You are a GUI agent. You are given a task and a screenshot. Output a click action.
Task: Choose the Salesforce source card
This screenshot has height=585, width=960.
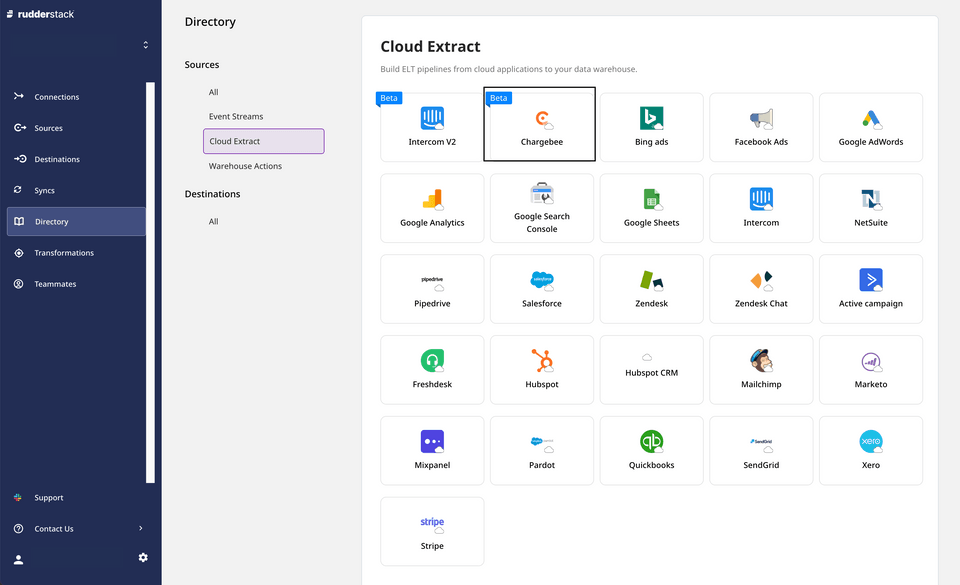coord(542,289)
